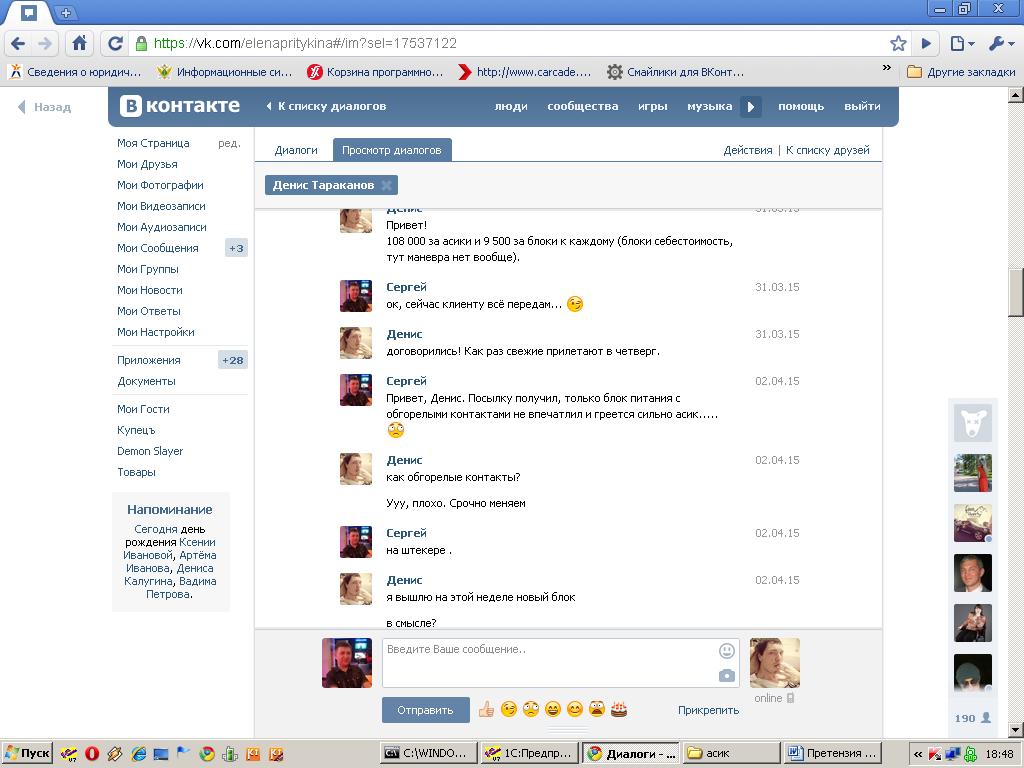Expand hidden system tray icons
Image resolution: width=1024 pixels, height=768 pixels.
[918, 754]
